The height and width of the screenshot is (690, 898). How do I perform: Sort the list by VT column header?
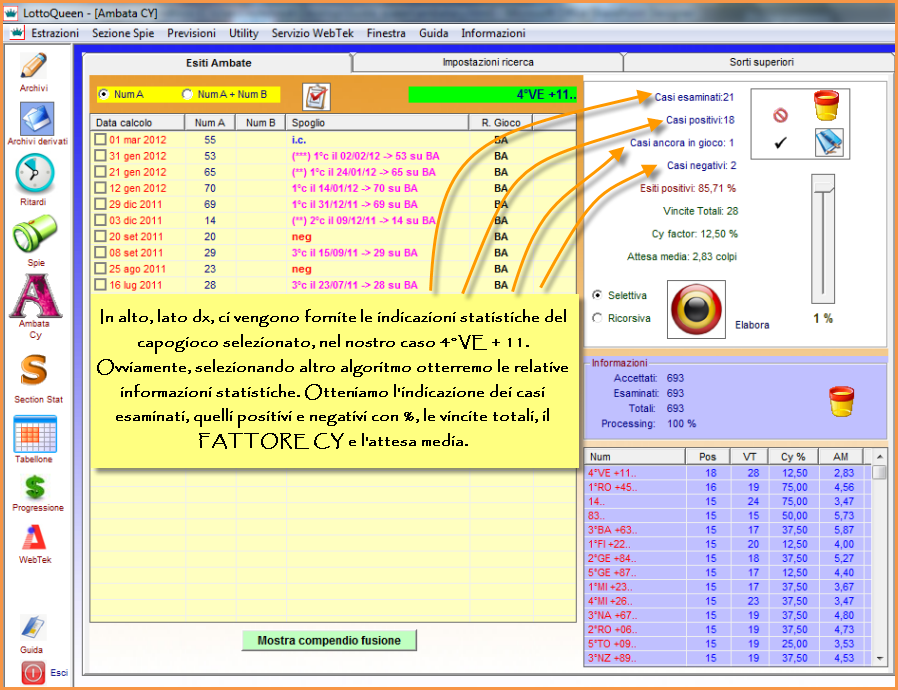click(x=749, y=457)
